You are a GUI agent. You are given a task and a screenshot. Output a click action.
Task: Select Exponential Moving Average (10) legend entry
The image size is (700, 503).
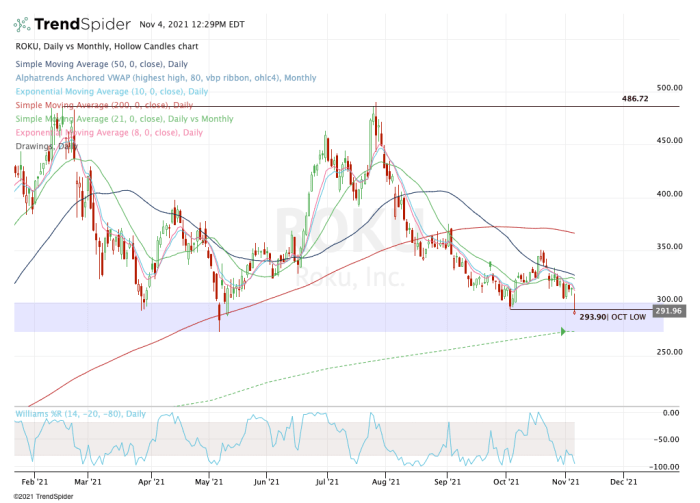tap(112, 91)
